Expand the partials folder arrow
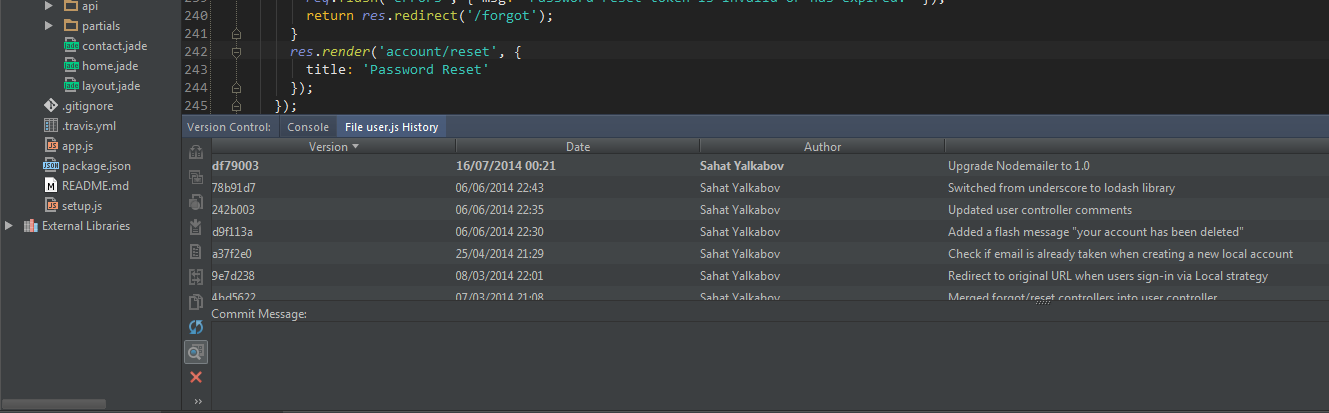This screenshot has width=1329, height=413. click(49, 25)
